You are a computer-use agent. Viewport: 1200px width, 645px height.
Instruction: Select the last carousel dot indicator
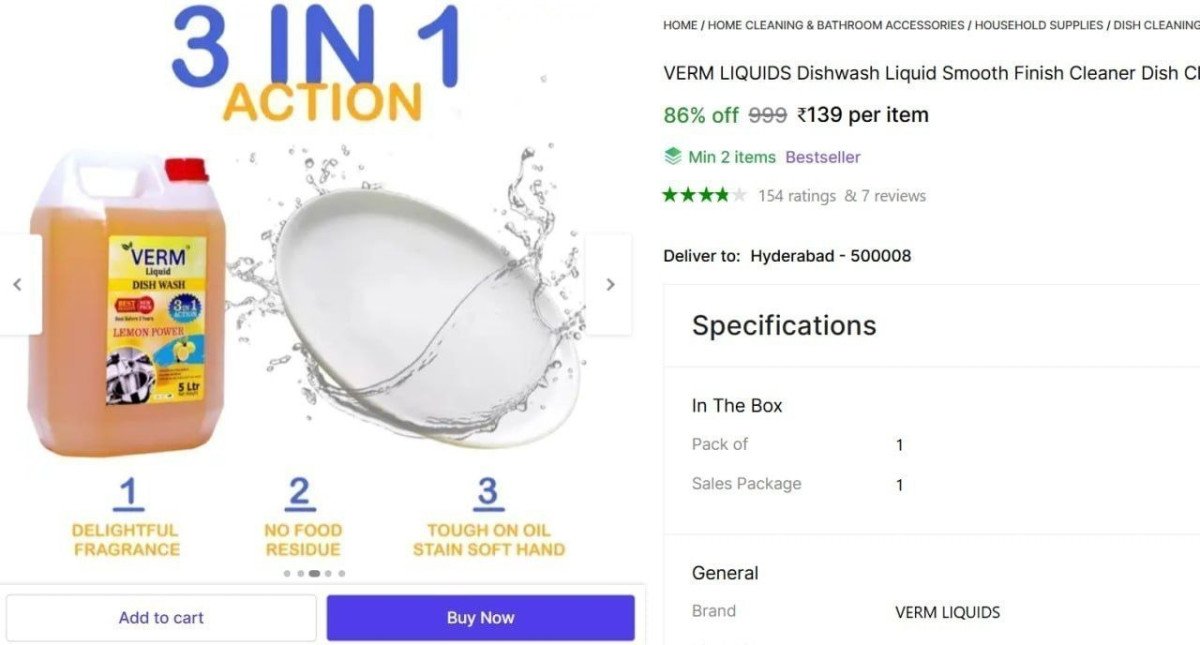coord(342,573)
